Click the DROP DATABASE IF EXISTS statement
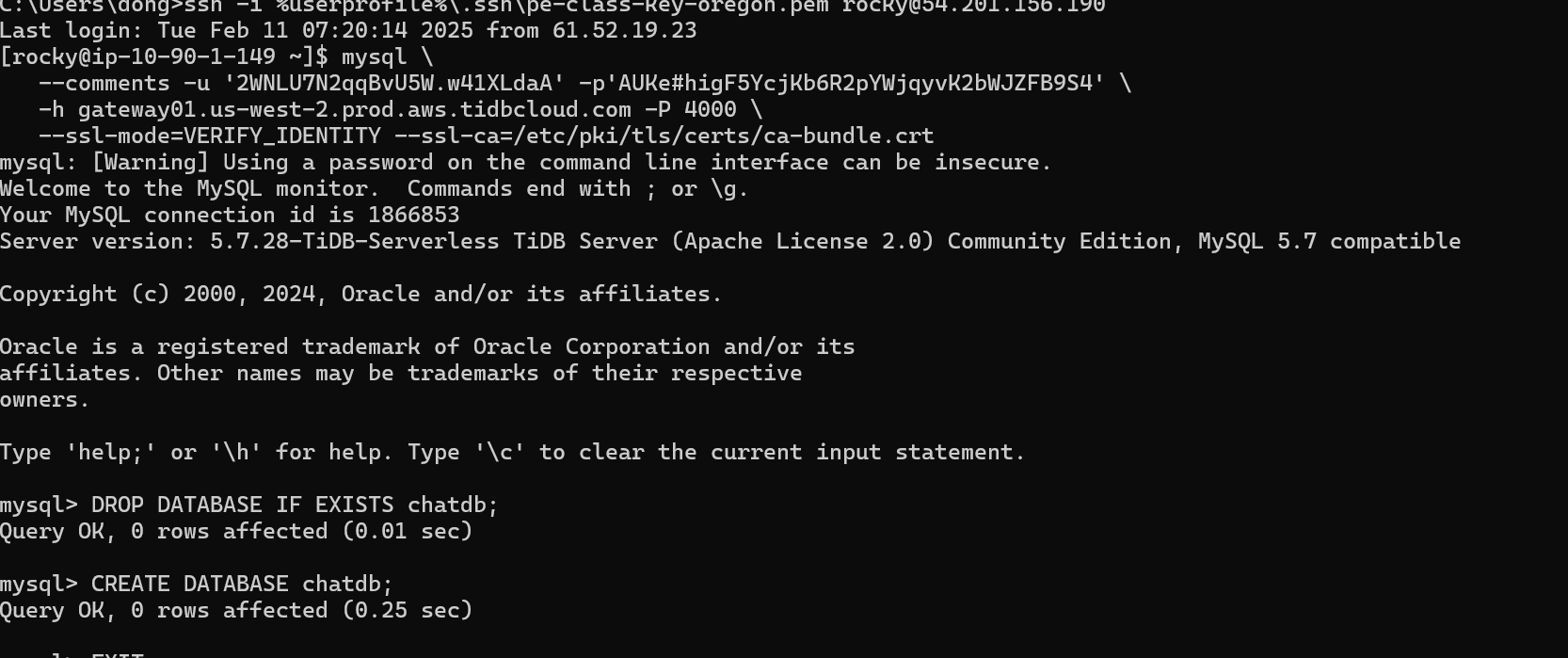Image resolution: width=1568 pixels, height=658 pixels. (294, 505)
